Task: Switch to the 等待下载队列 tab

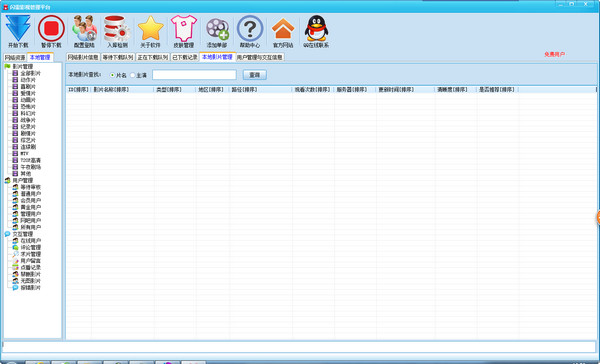Action: click(118, 57)
